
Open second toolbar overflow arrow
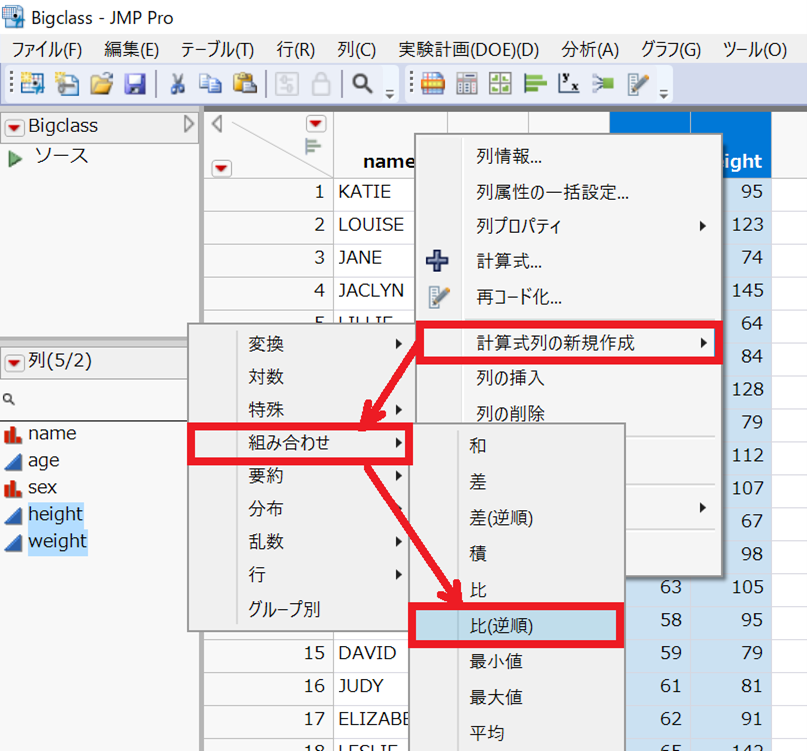[x=664, y=94]
